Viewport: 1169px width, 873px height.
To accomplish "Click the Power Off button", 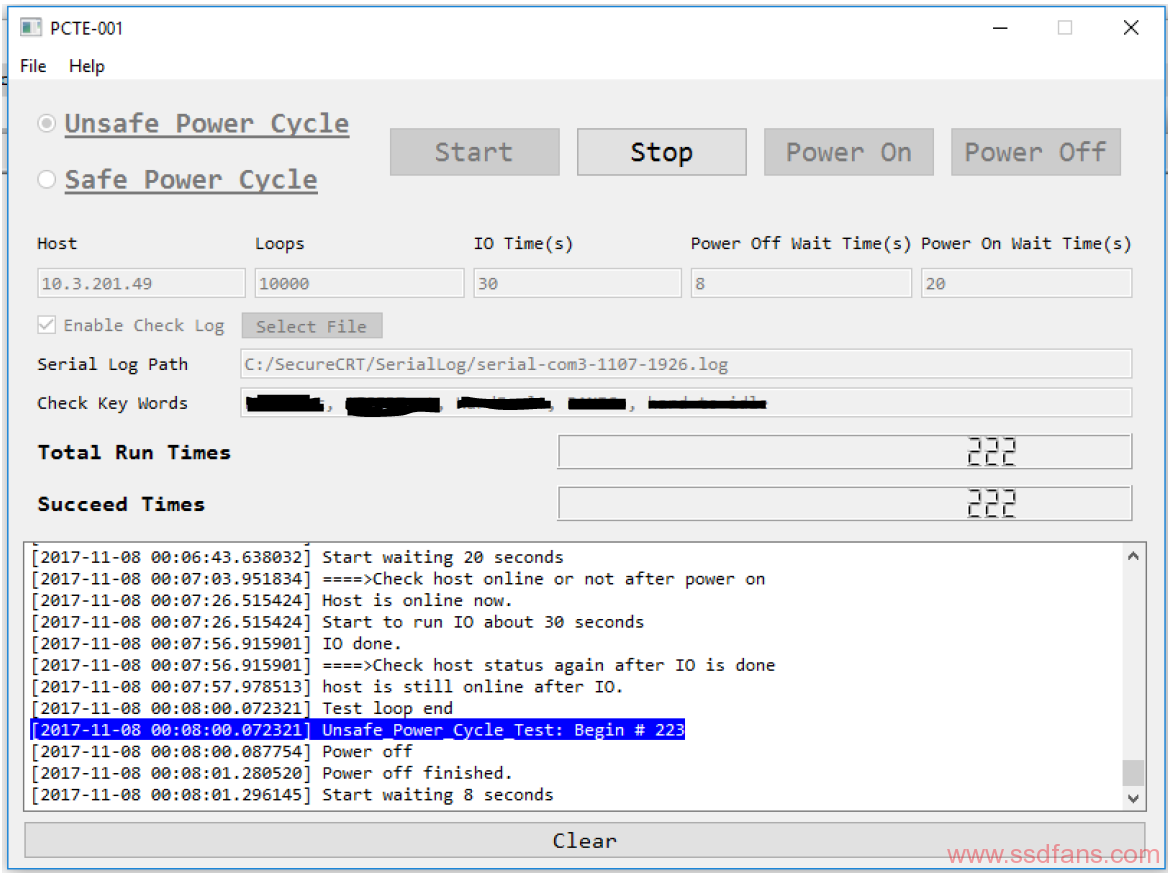I will pos(1036,152).
